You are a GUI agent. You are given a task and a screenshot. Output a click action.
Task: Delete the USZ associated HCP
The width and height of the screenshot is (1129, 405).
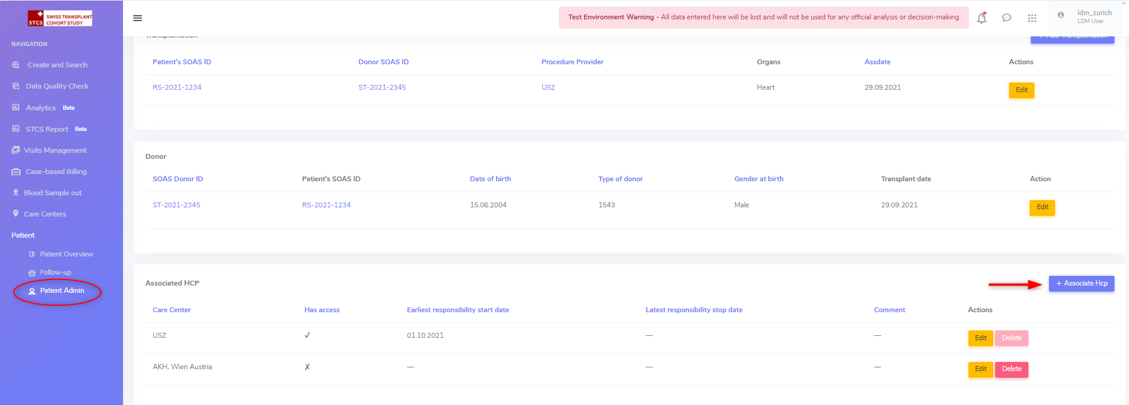click(x=1012, y=338)
